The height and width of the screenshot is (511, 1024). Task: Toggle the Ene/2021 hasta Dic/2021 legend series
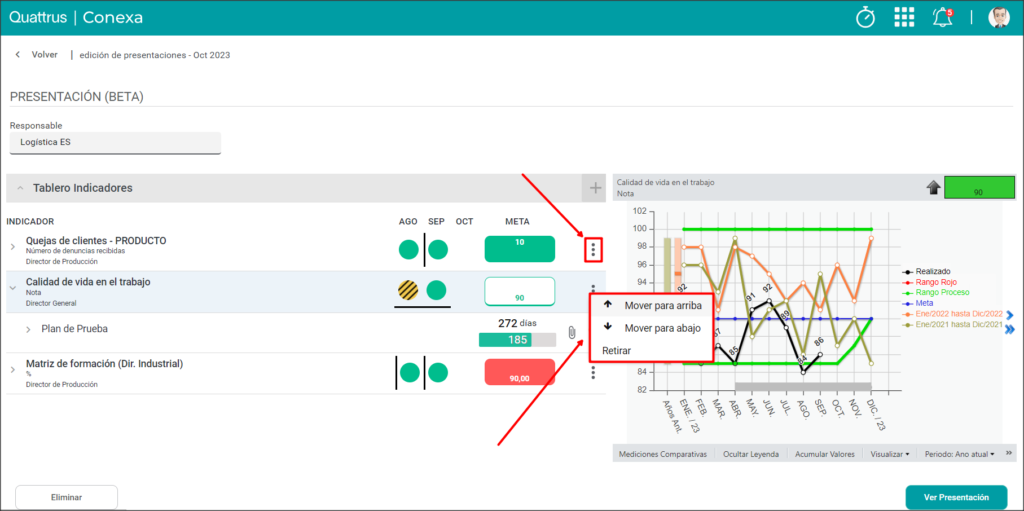point(953,325)
